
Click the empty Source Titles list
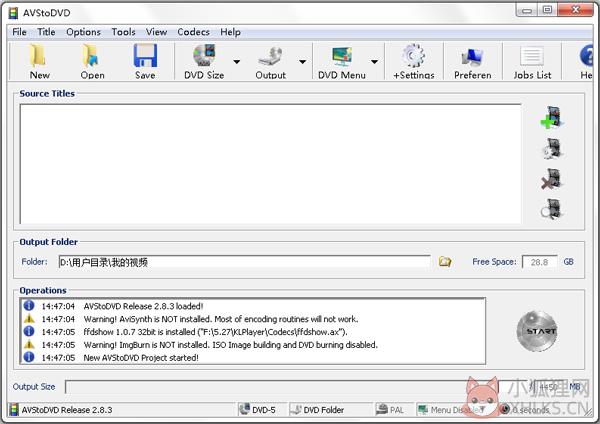271,164
